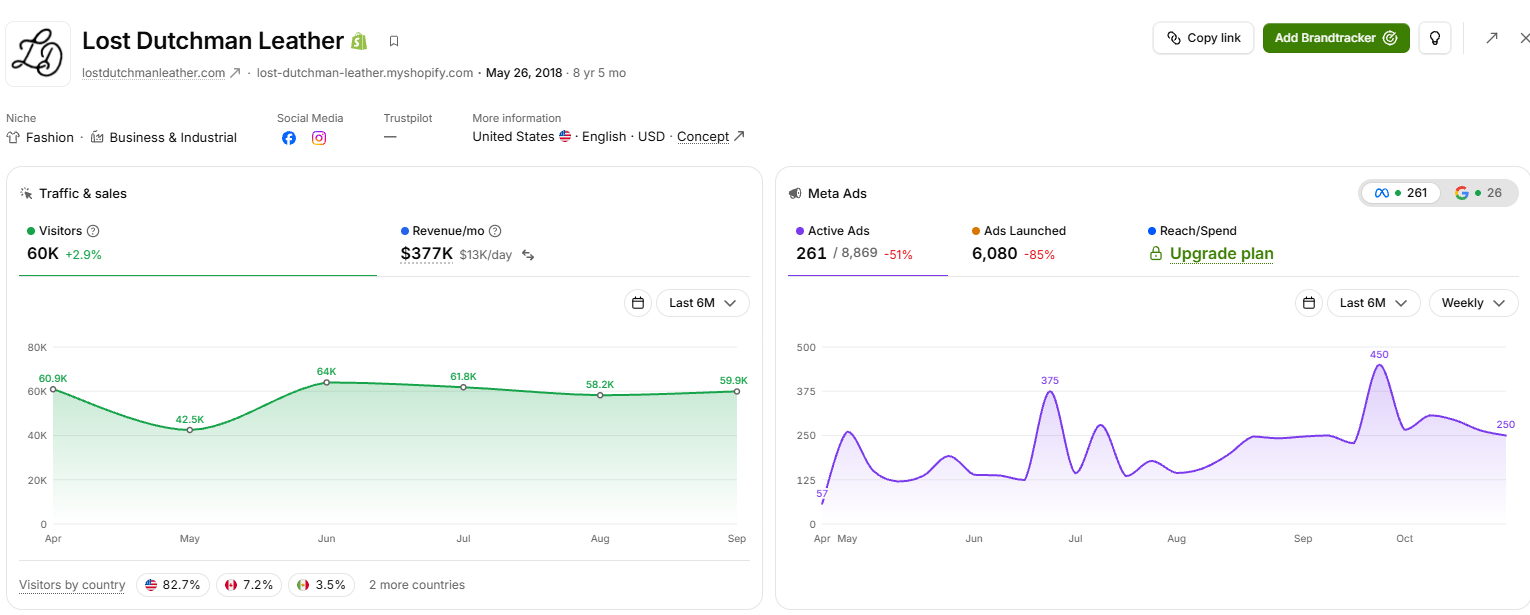The height and width of the screenshot is (615, 1530).
Task: Open calendar picker in Traffic & sales
Action: pos(637,303)
